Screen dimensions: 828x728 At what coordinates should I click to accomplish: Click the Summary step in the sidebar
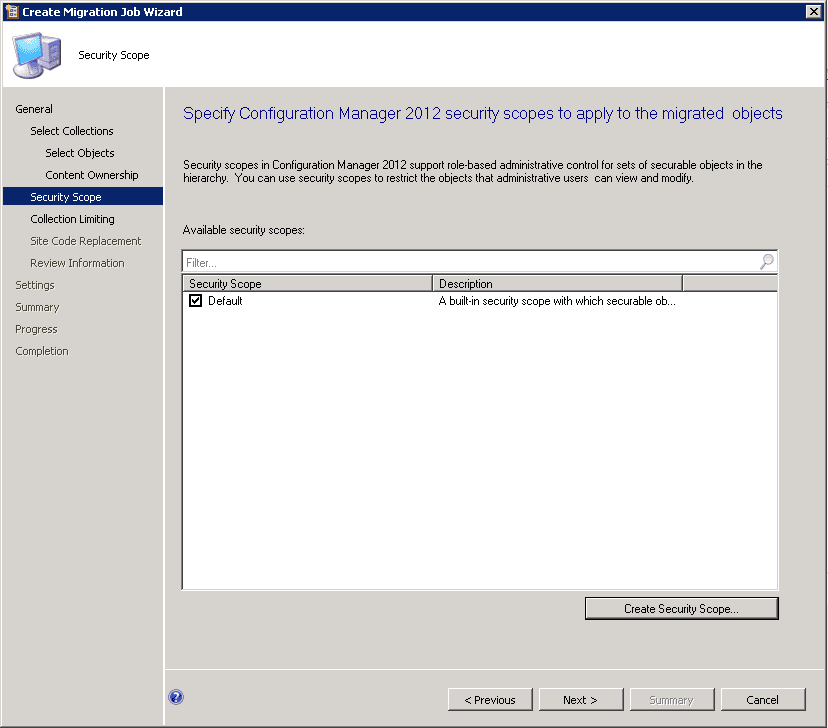click(x=37, y=307)
